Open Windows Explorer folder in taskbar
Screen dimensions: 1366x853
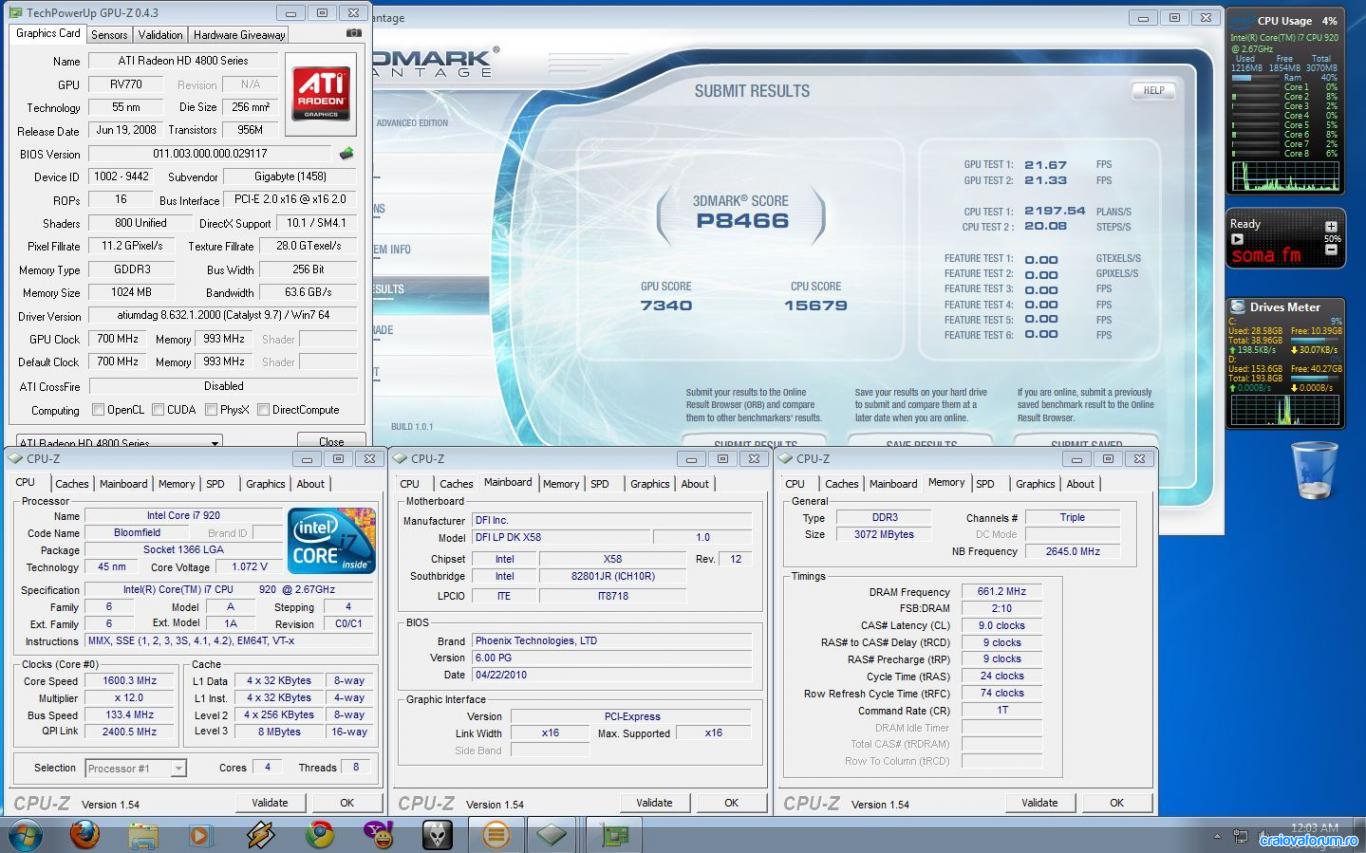point(144,834)
